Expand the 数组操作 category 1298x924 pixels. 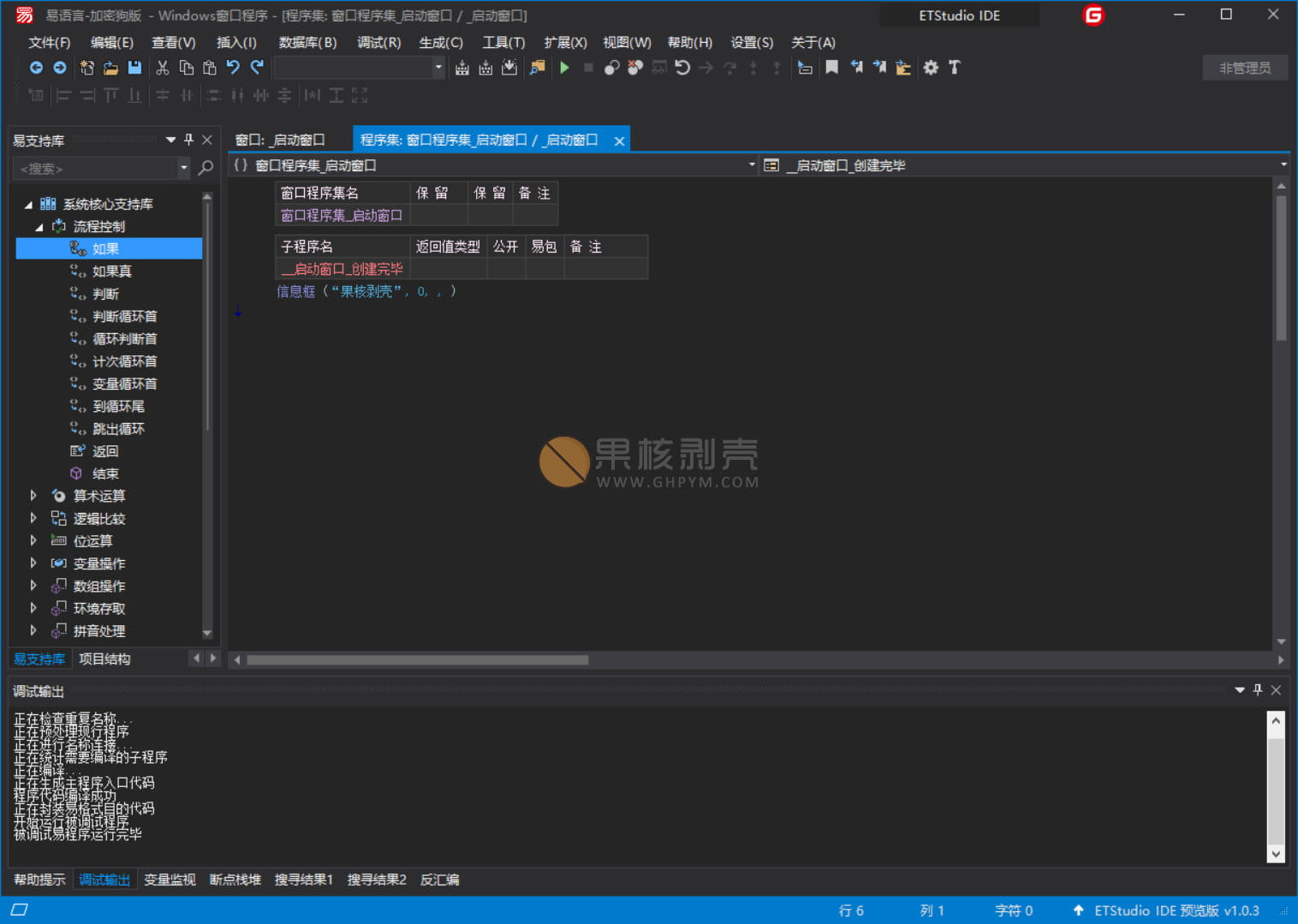[33, 586]
